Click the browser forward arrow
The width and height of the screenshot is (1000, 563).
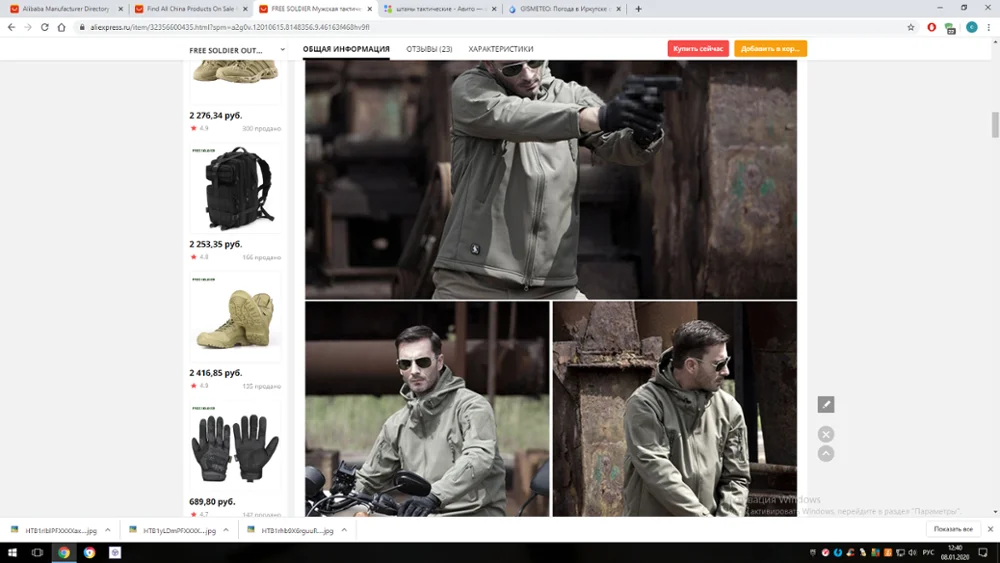(x=28, y=27)
